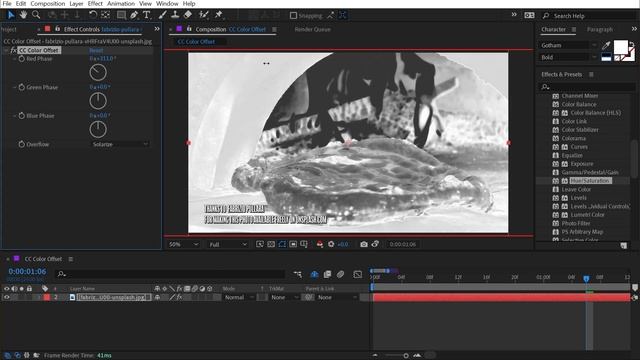
Task: Collapse the Red Phase property
Action: [14, 59]
